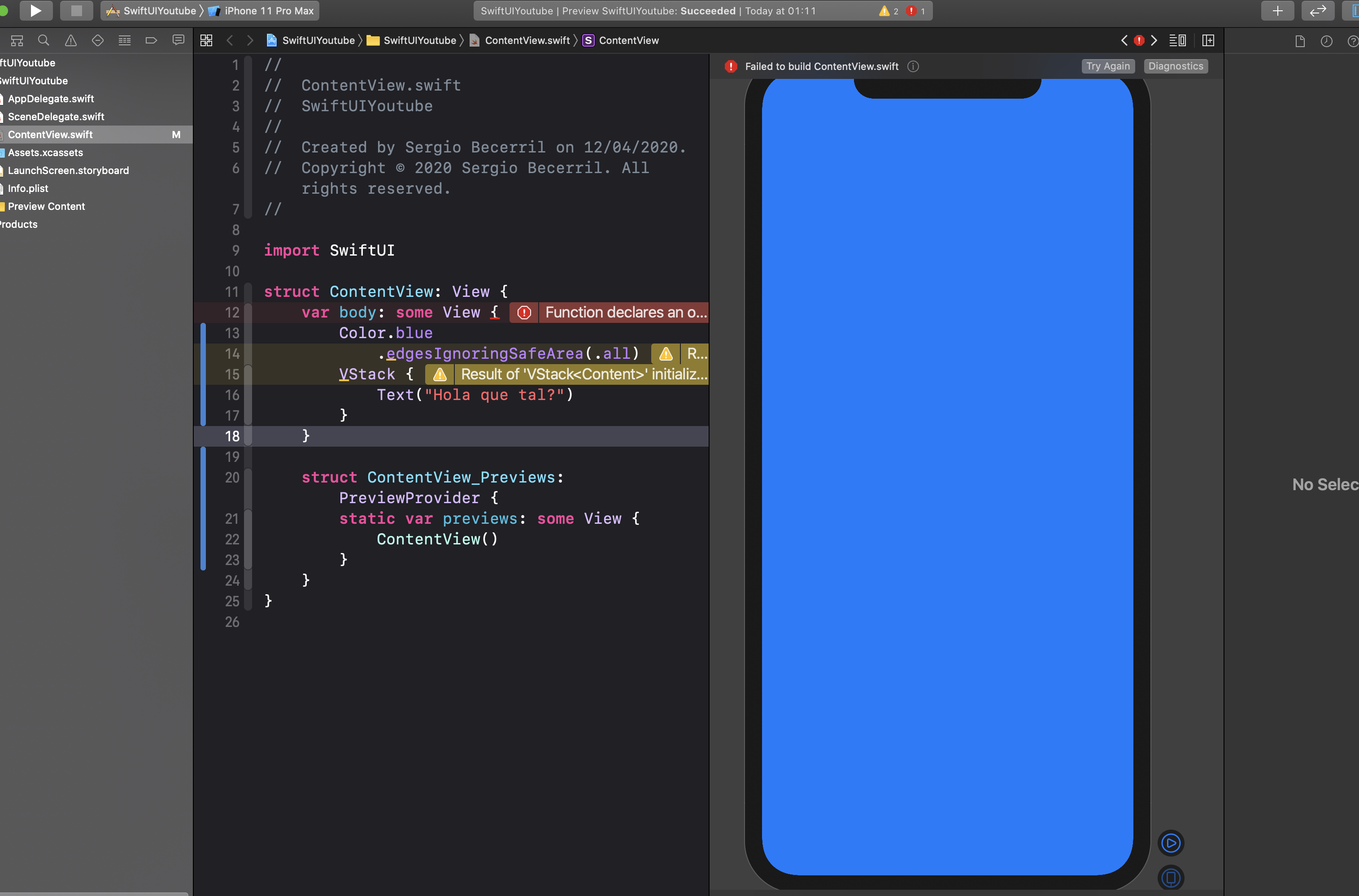Viewport: 1359px width, 896px height.
Task: Open the errors count in activity bar
Action: click(915, 11)
